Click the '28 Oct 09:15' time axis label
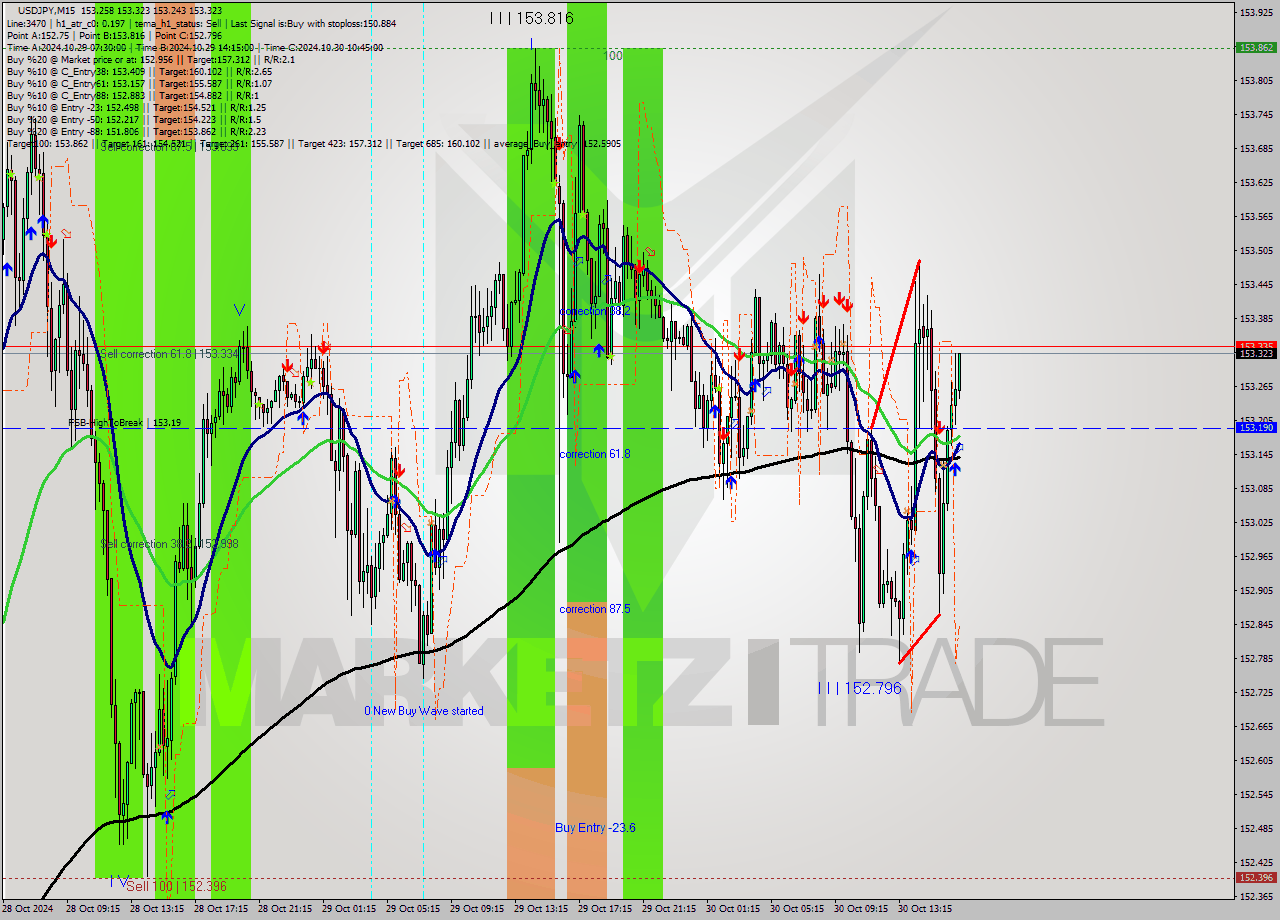This screenshot has width=1280, height=920. [x=93, y=909]
